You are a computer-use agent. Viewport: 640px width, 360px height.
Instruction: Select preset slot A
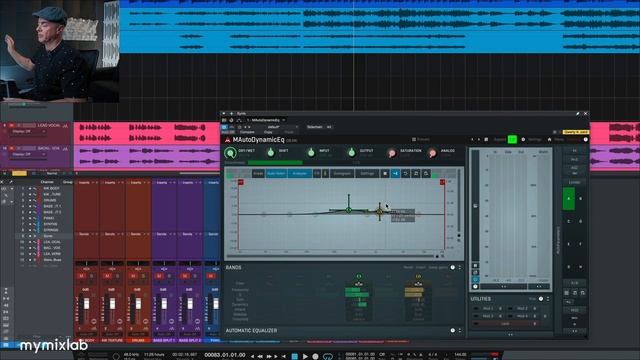pyautogui.click(x=569, y=199)
